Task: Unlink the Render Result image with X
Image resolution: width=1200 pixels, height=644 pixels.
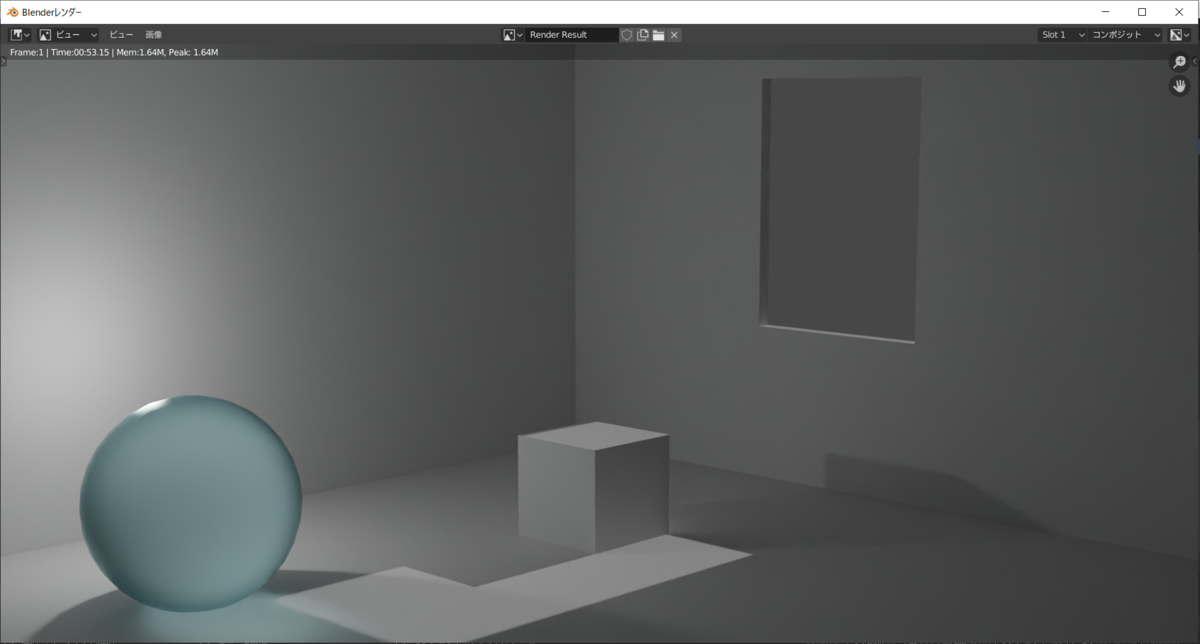Action: [675, 34]
